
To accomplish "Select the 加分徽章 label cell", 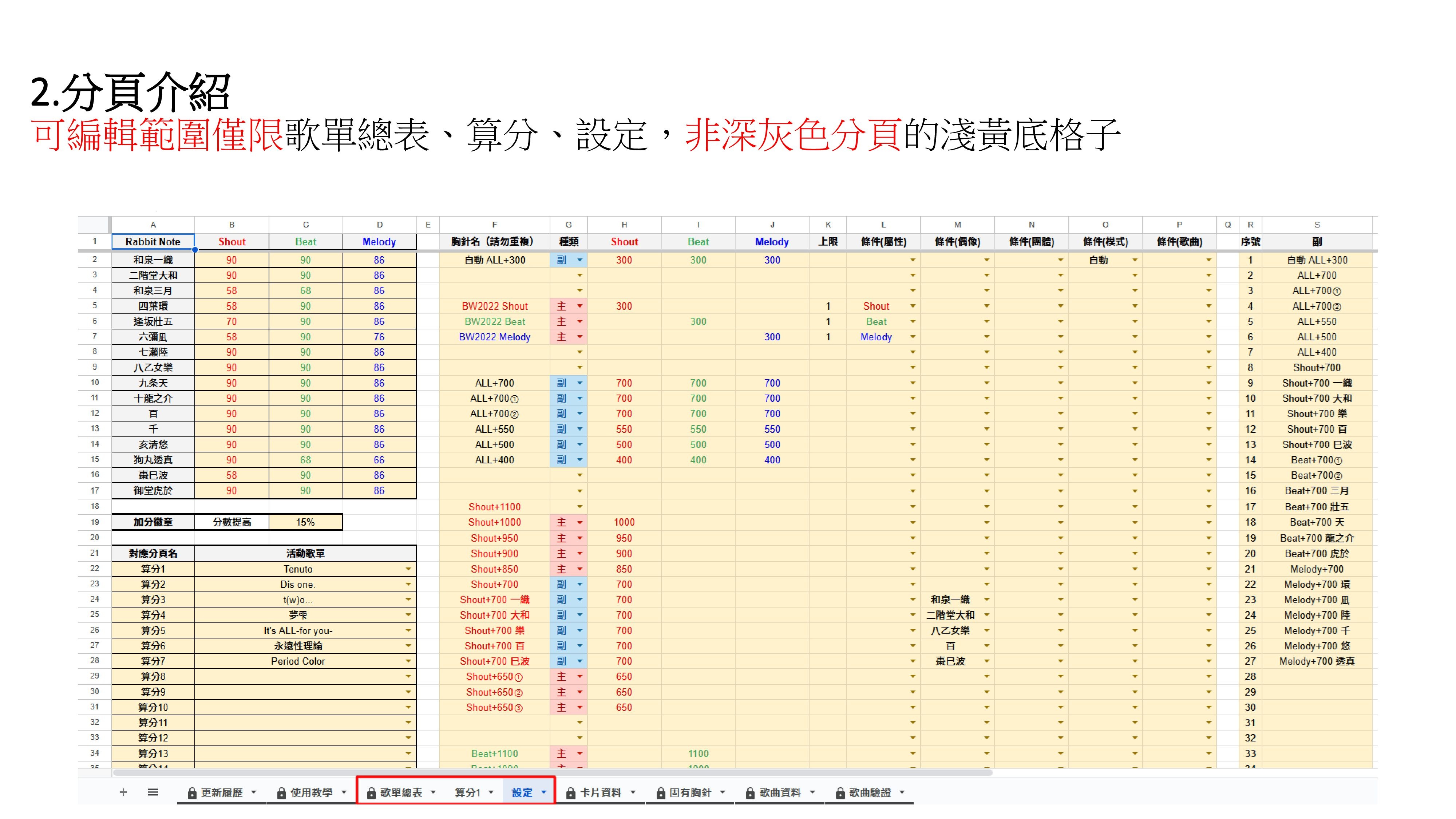I will point(153,522).
